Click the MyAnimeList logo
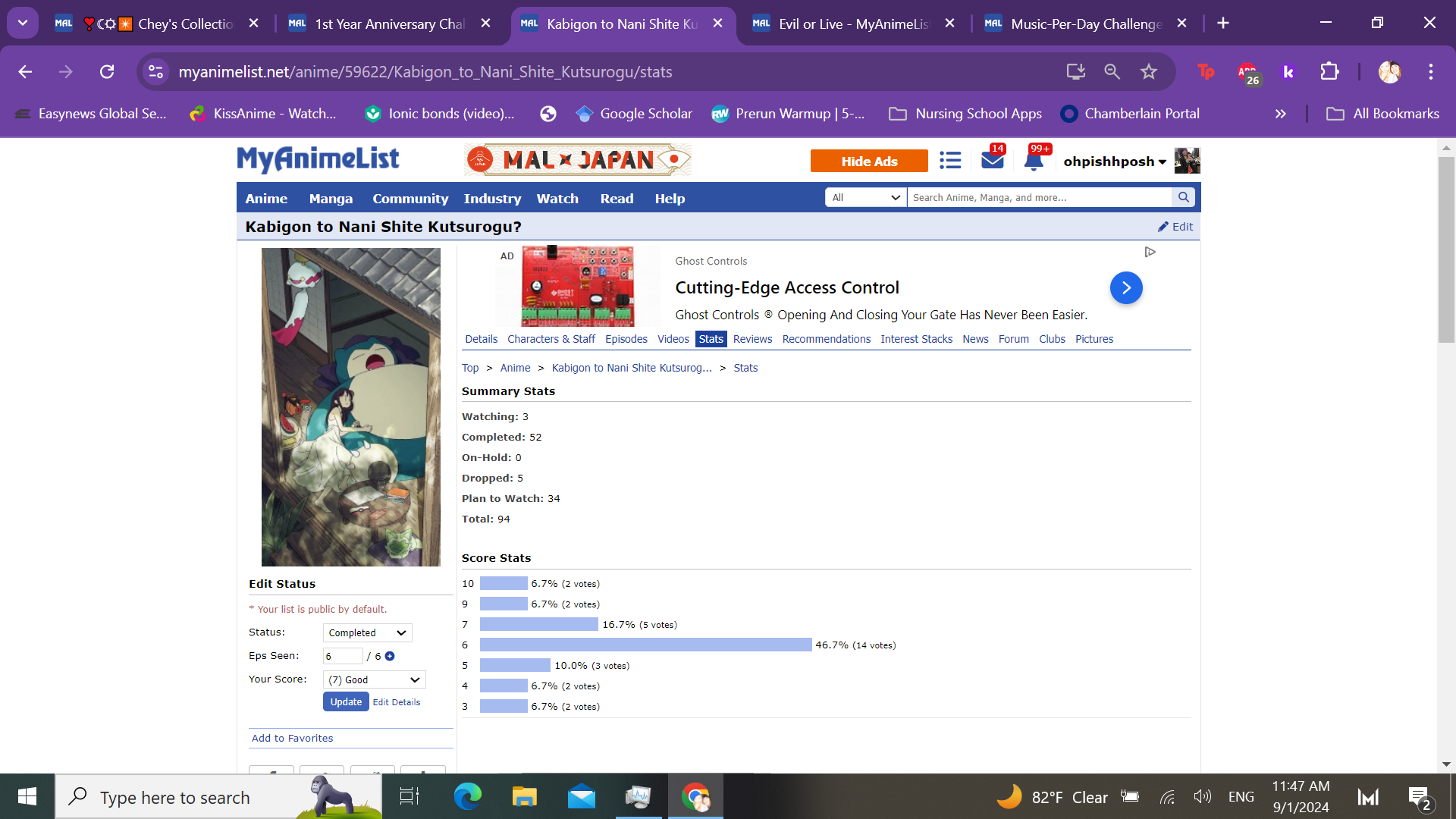Image resolution: width=1456 pixels, height=819 pixels. (x=318, y=159)
